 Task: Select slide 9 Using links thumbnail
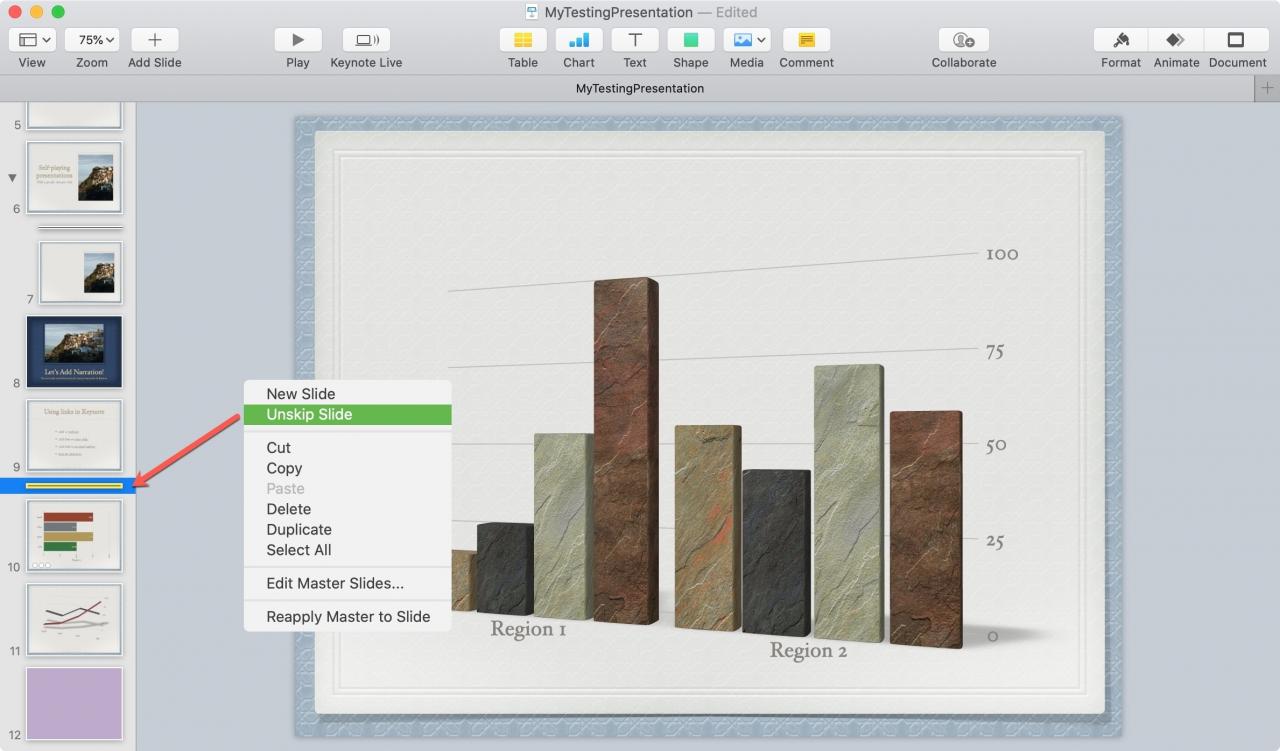74,436
